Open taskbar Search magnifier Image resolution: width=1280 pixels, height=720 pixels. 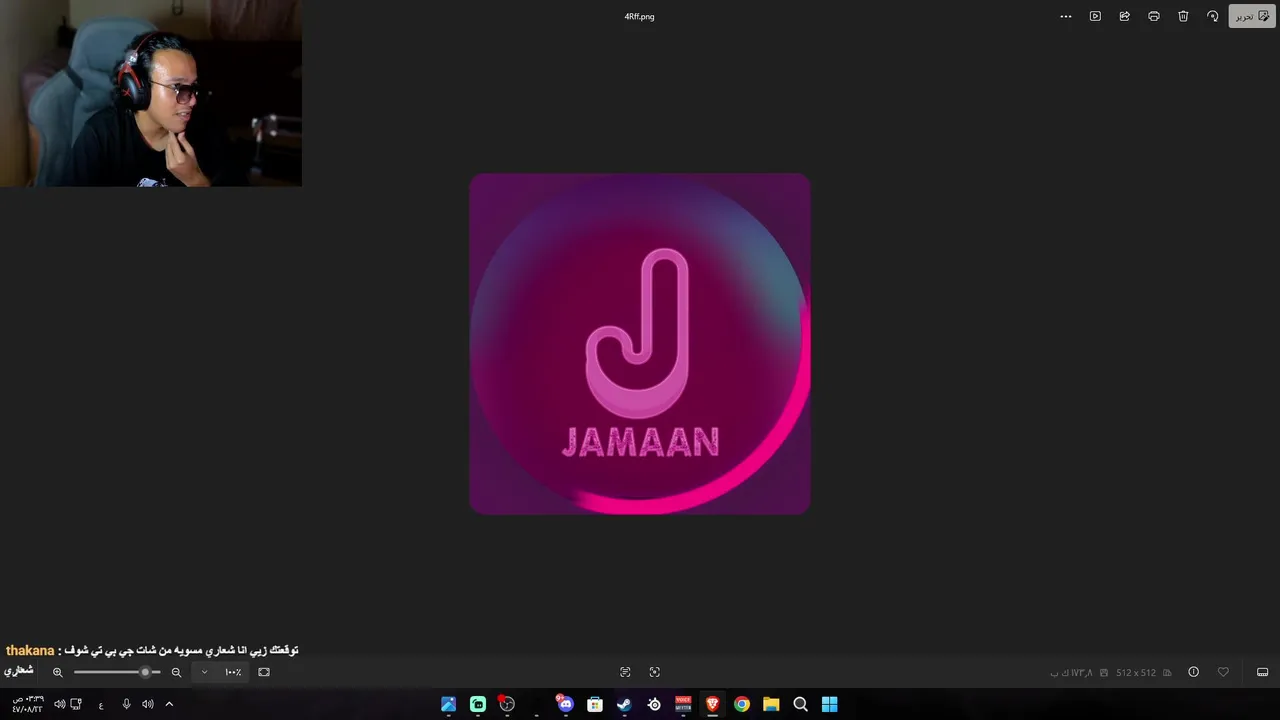[x=800, y=704]
